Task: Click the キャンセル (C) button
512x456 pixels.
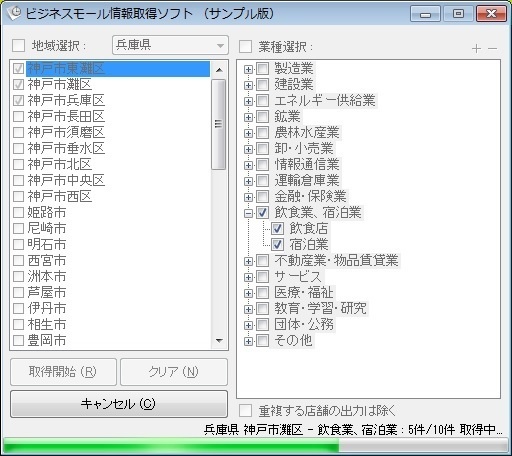Action: pos(119,404)
